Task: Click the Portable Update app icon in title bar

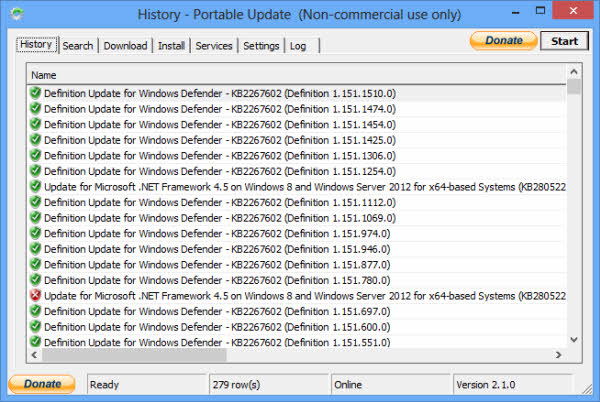Action: point(16,14)
